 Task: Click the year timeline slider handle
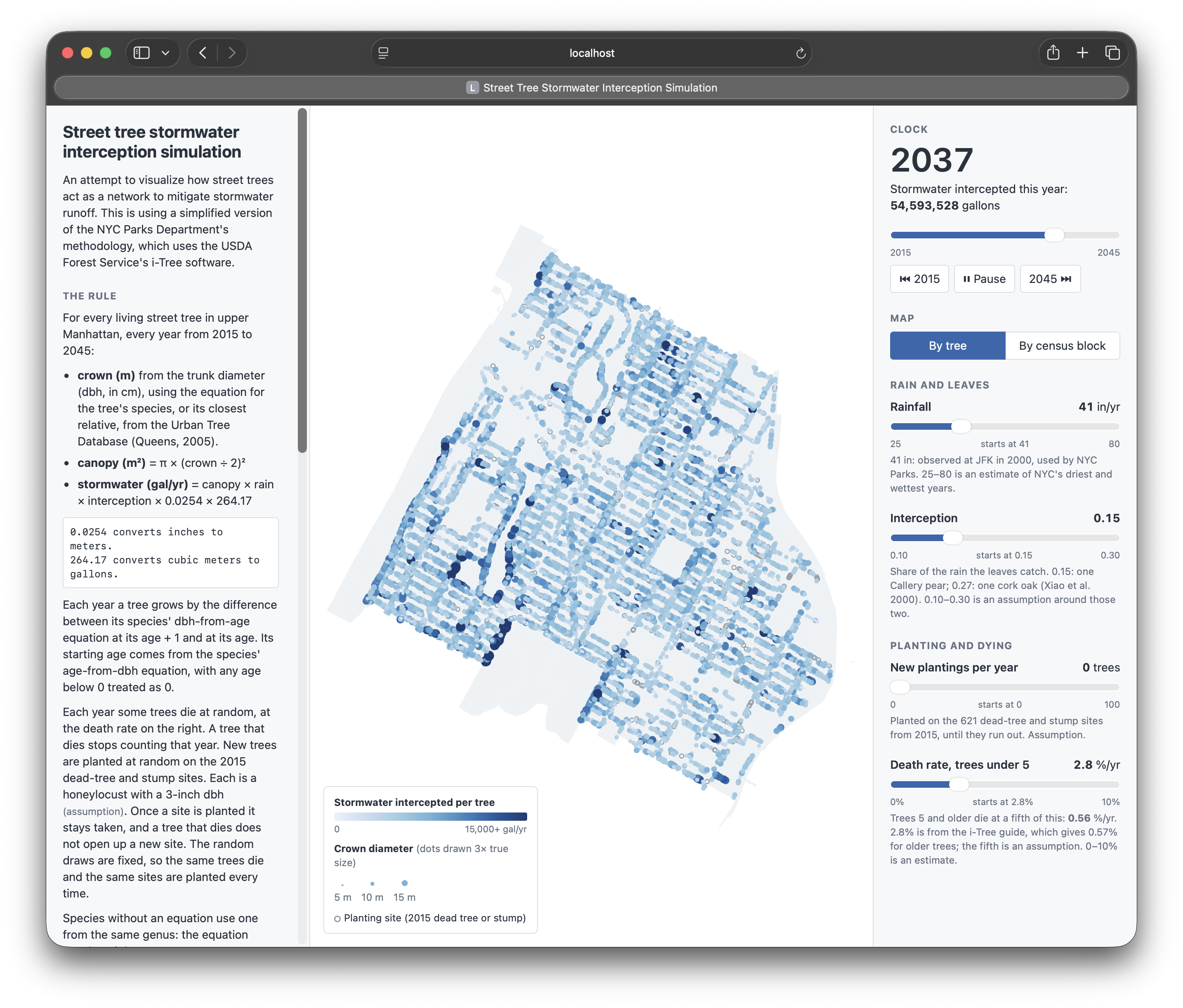point(1054,235)
